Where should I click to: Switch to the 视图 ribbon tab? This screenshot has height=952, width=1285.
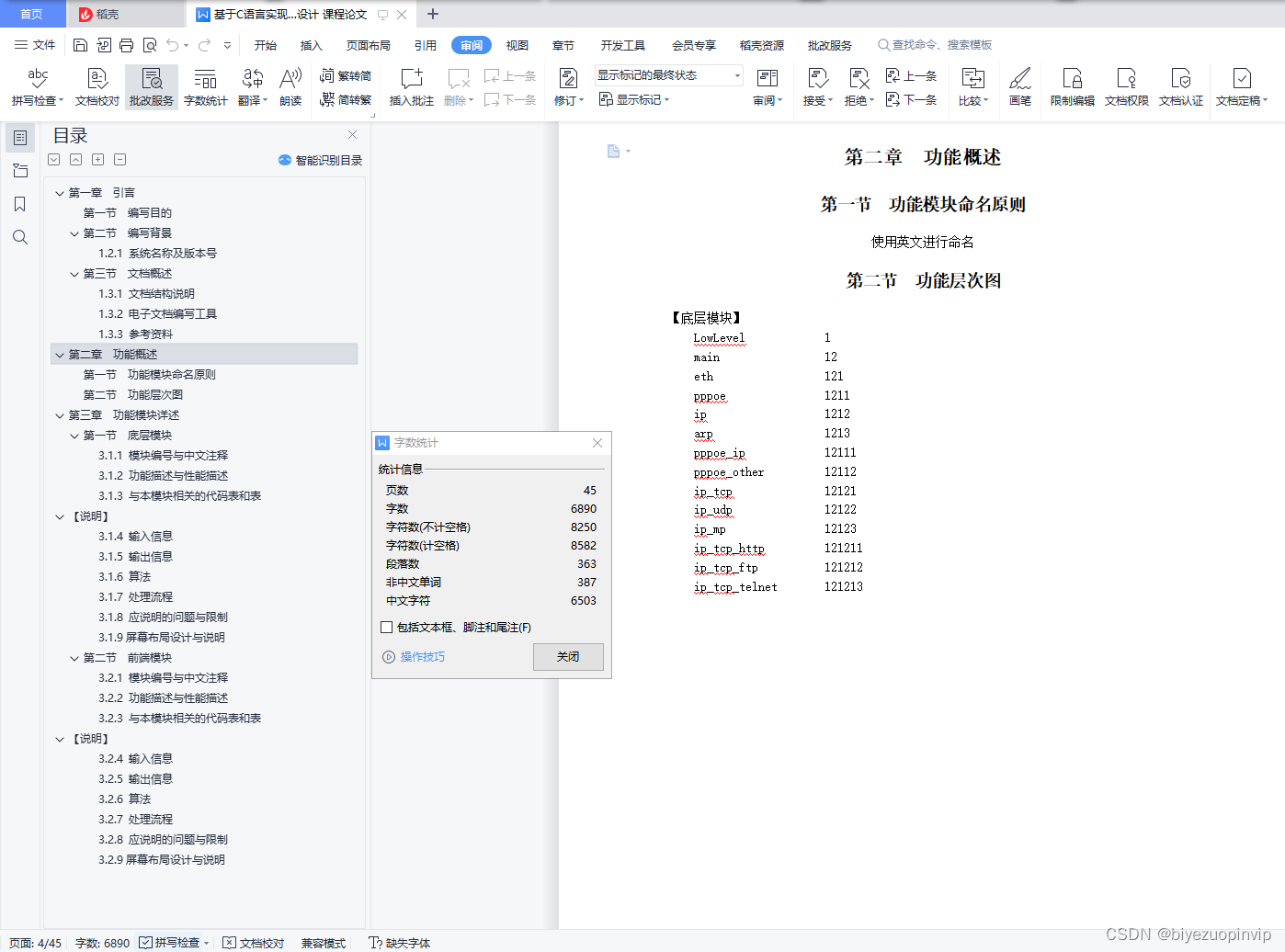tap(517, 45)
